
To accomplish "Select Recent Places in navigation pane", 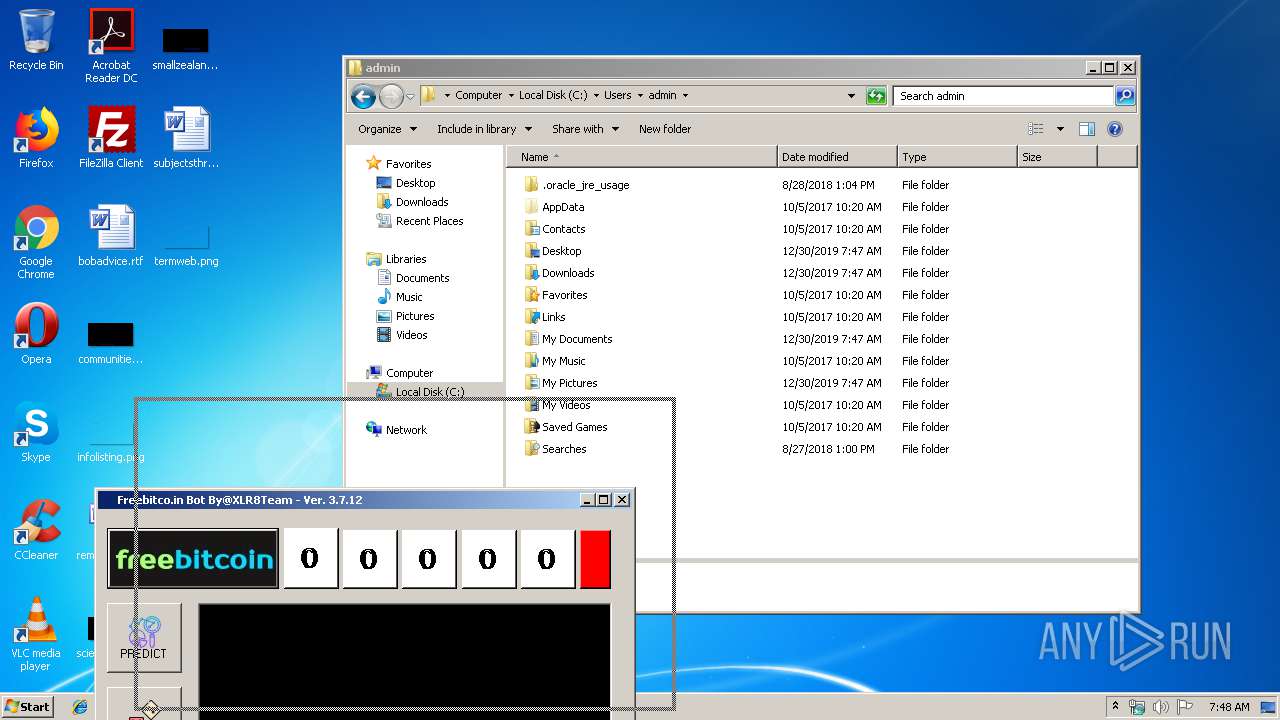I will [429, 221].
